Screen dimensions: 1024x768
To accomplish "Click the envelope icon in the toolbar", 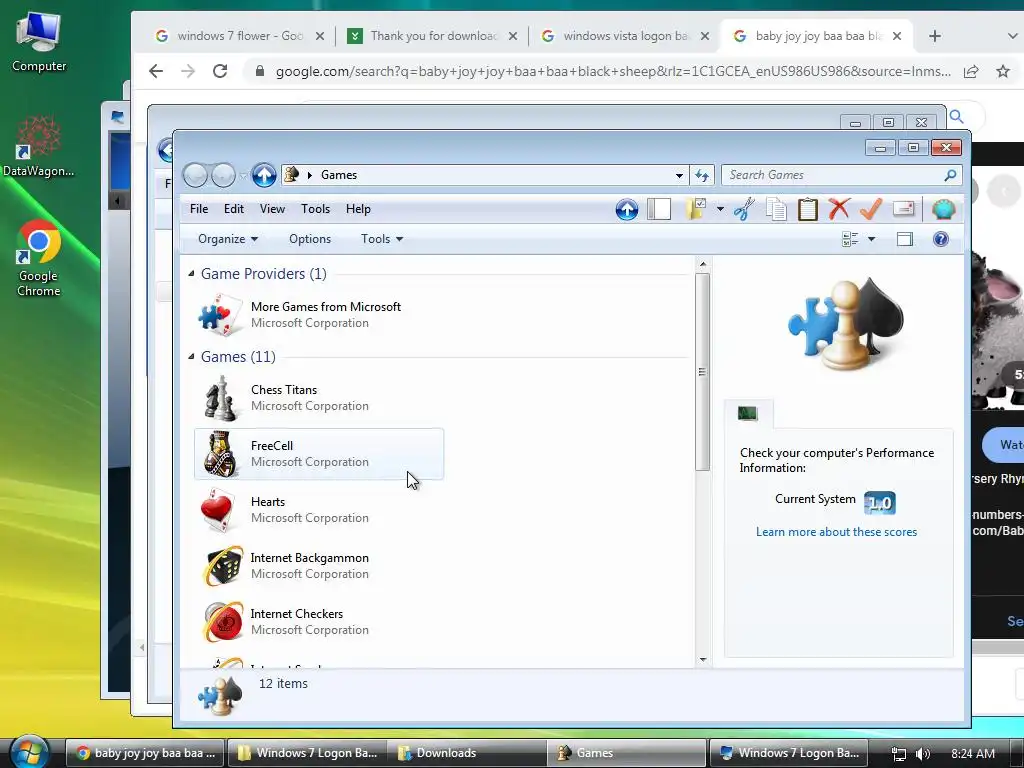I will (903, 209).
